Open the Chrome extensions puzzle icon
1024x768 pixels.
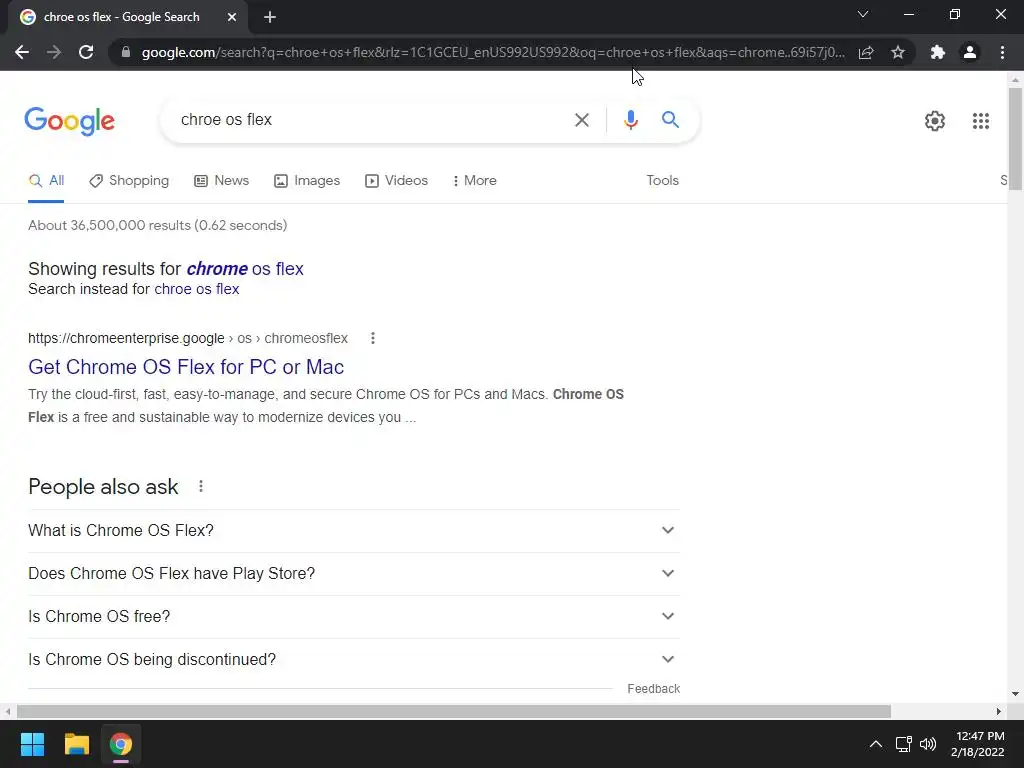[937, 52]
